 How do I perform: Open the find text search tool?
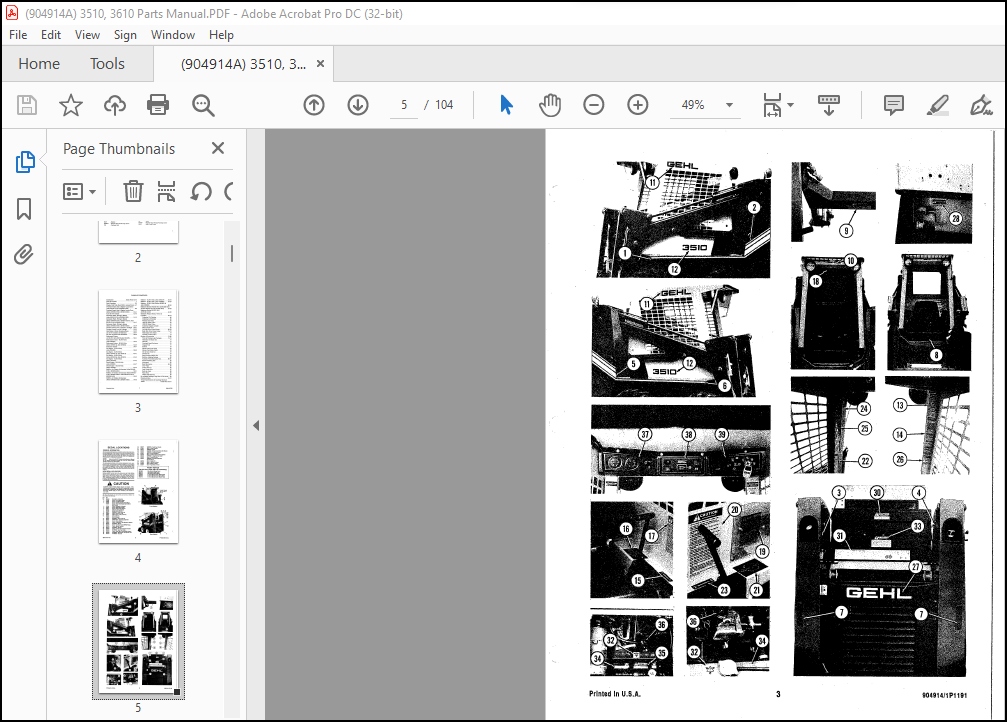(203, 105)
